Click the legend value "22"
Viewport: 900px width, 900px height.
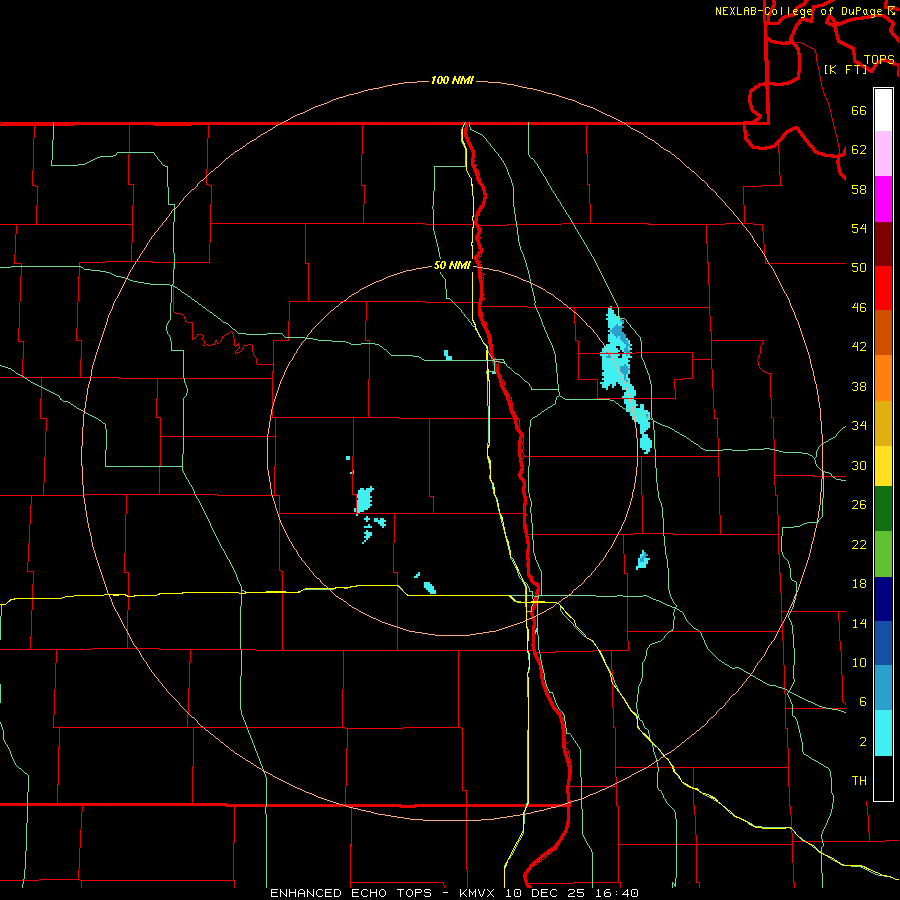pos(859,544)
